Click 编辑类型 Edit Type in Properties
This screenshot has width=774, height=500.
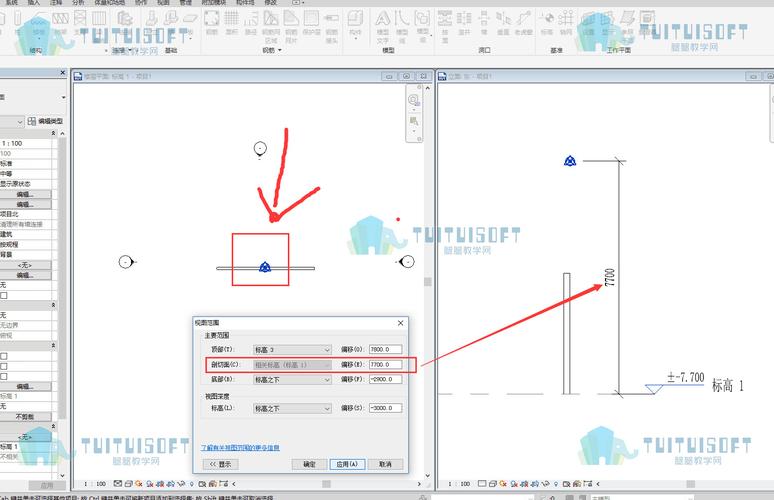pyautogui.click(x=45, y=121)
